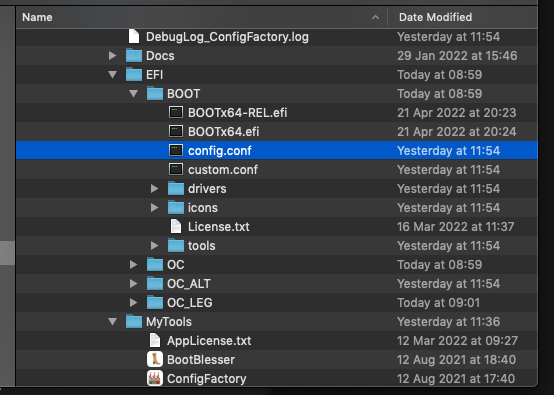
Task: Expand the OC_ALT folder
Action: [x=133, y=284]
